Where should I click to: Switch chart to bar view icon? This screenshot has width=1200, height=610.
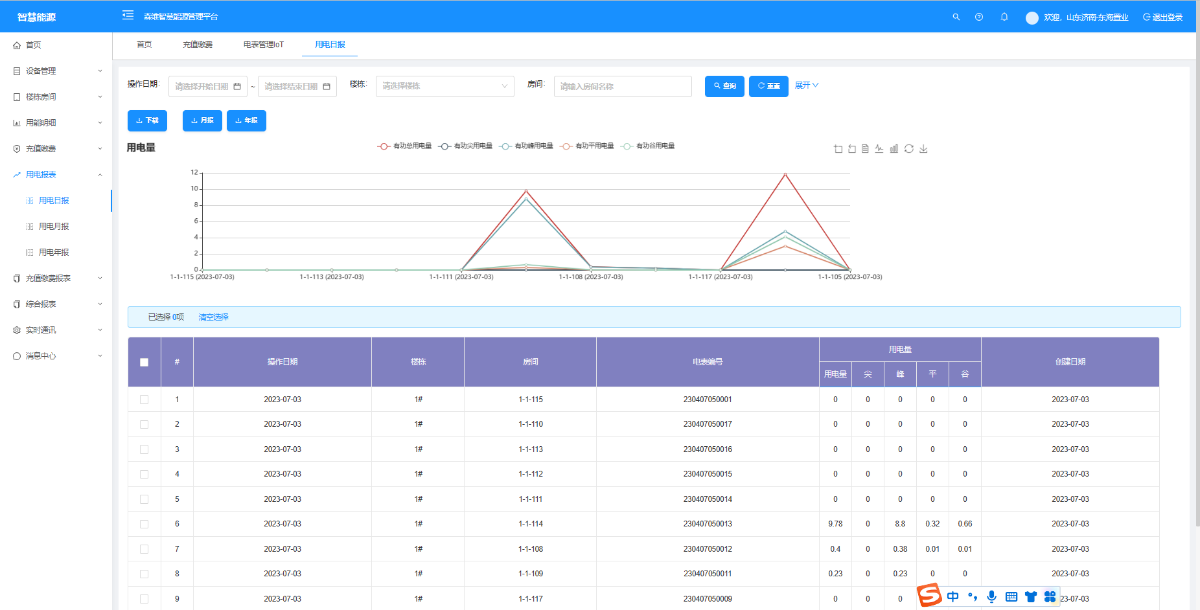[894, 149]
